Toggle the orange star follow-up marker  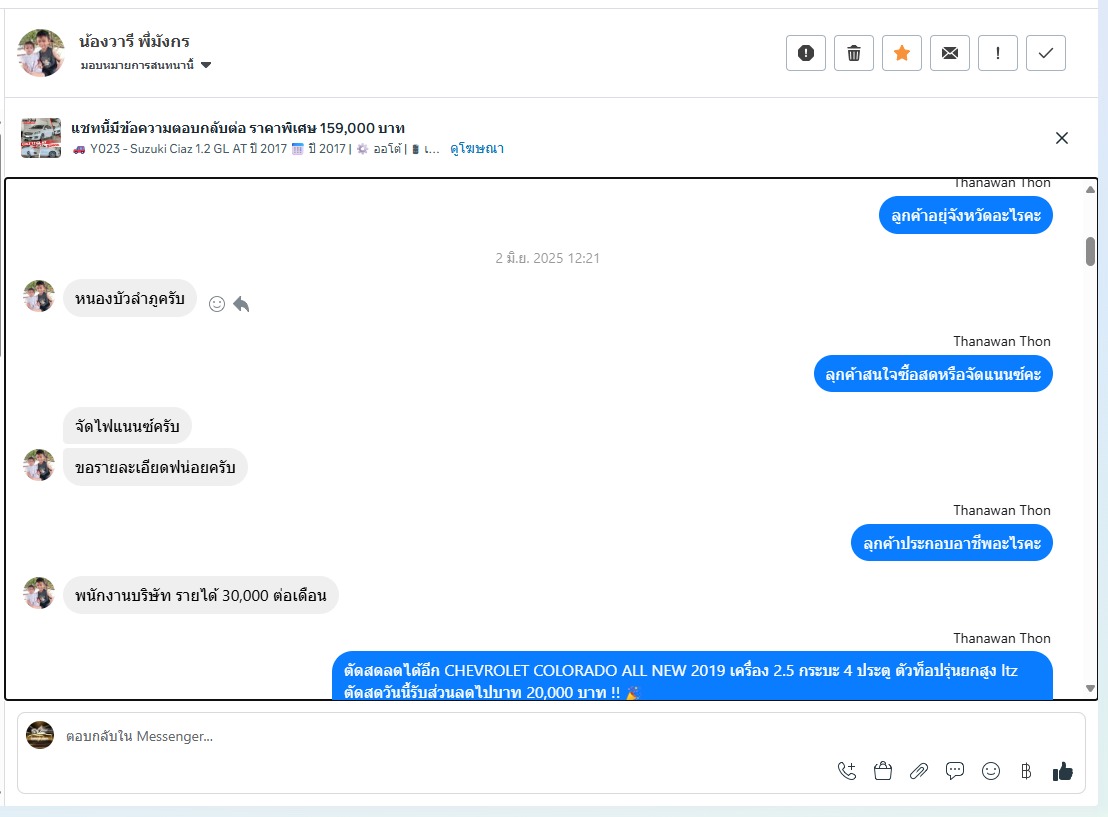point(902,53)
